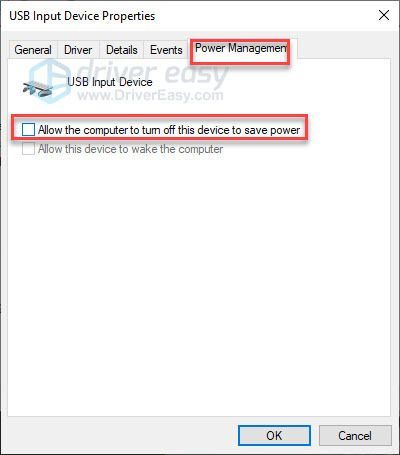Select the Details tab
The width and height of the screenshot is (400, 455).
point(122,50)
